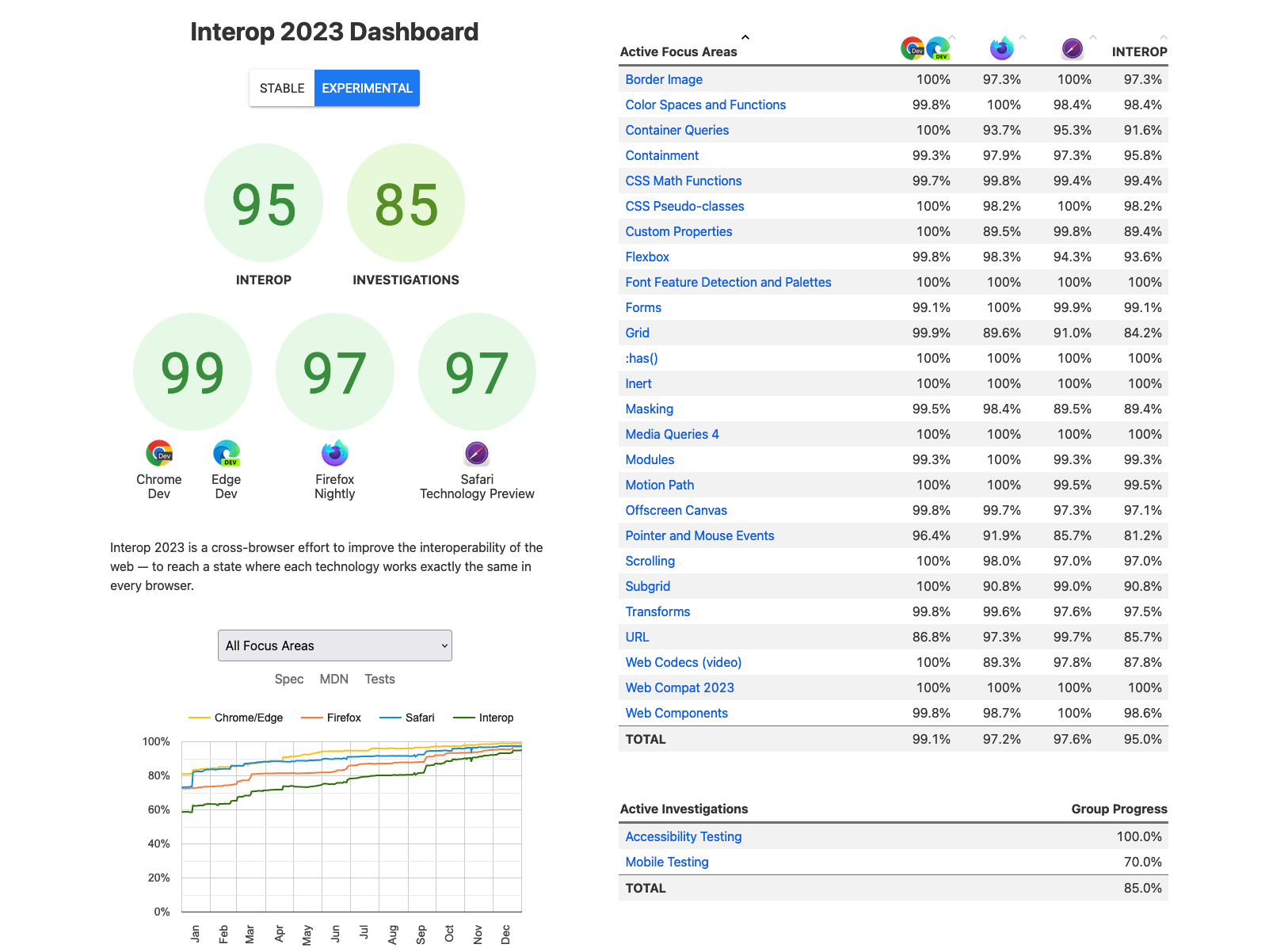Image resolution: width=1269 pixels, height=952 pixels.
Task: Click the Safari icon above the scores table
Action: [1072, 48]
